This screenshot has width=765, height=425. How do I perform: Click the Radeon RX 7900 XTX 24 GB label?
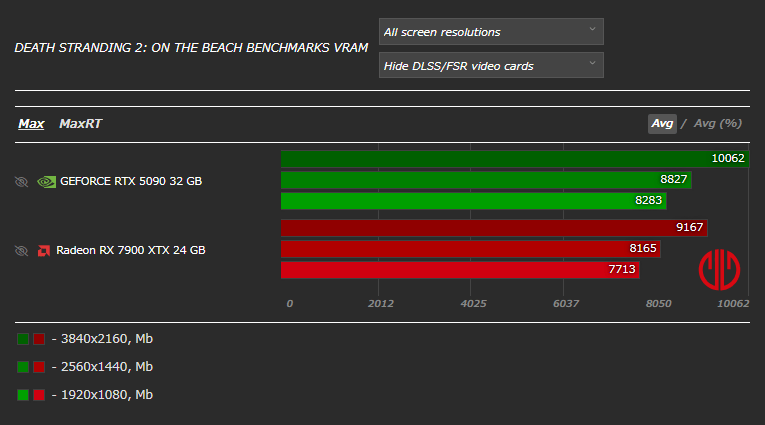tap(131, 250)
